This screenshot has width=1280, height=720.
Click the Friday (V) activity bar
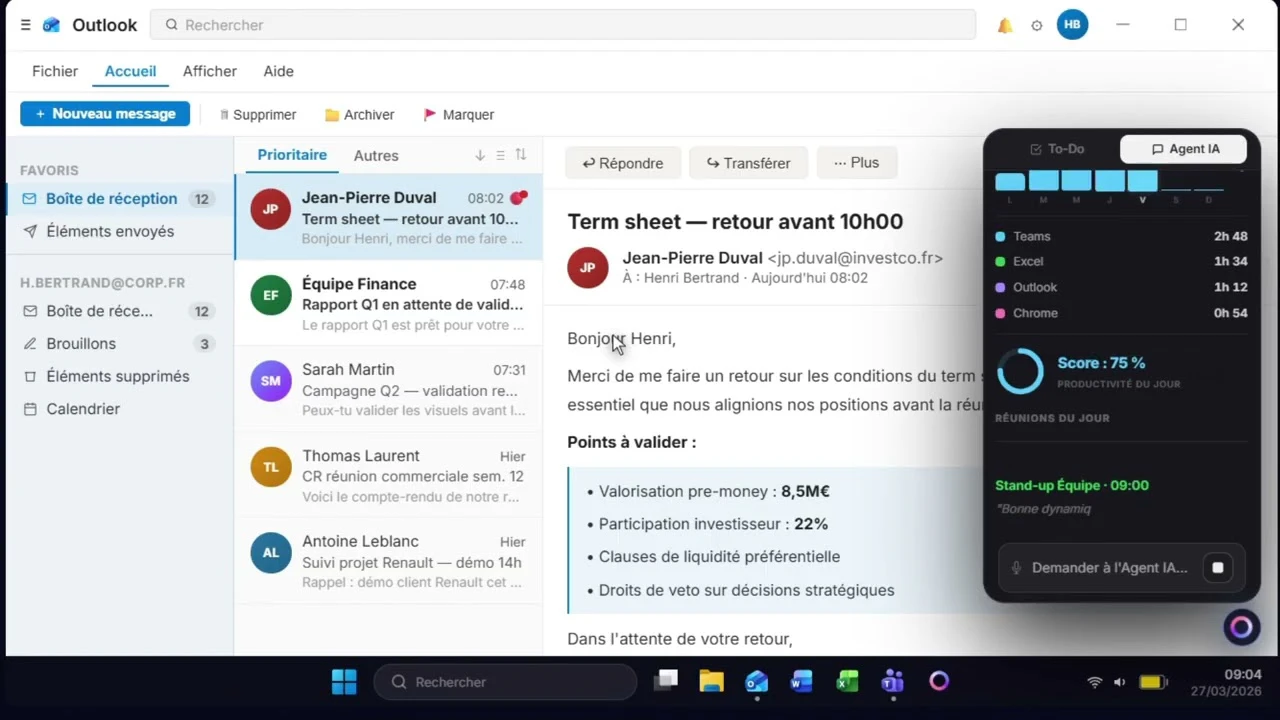pyautogui.click(x=1142, y=181)
